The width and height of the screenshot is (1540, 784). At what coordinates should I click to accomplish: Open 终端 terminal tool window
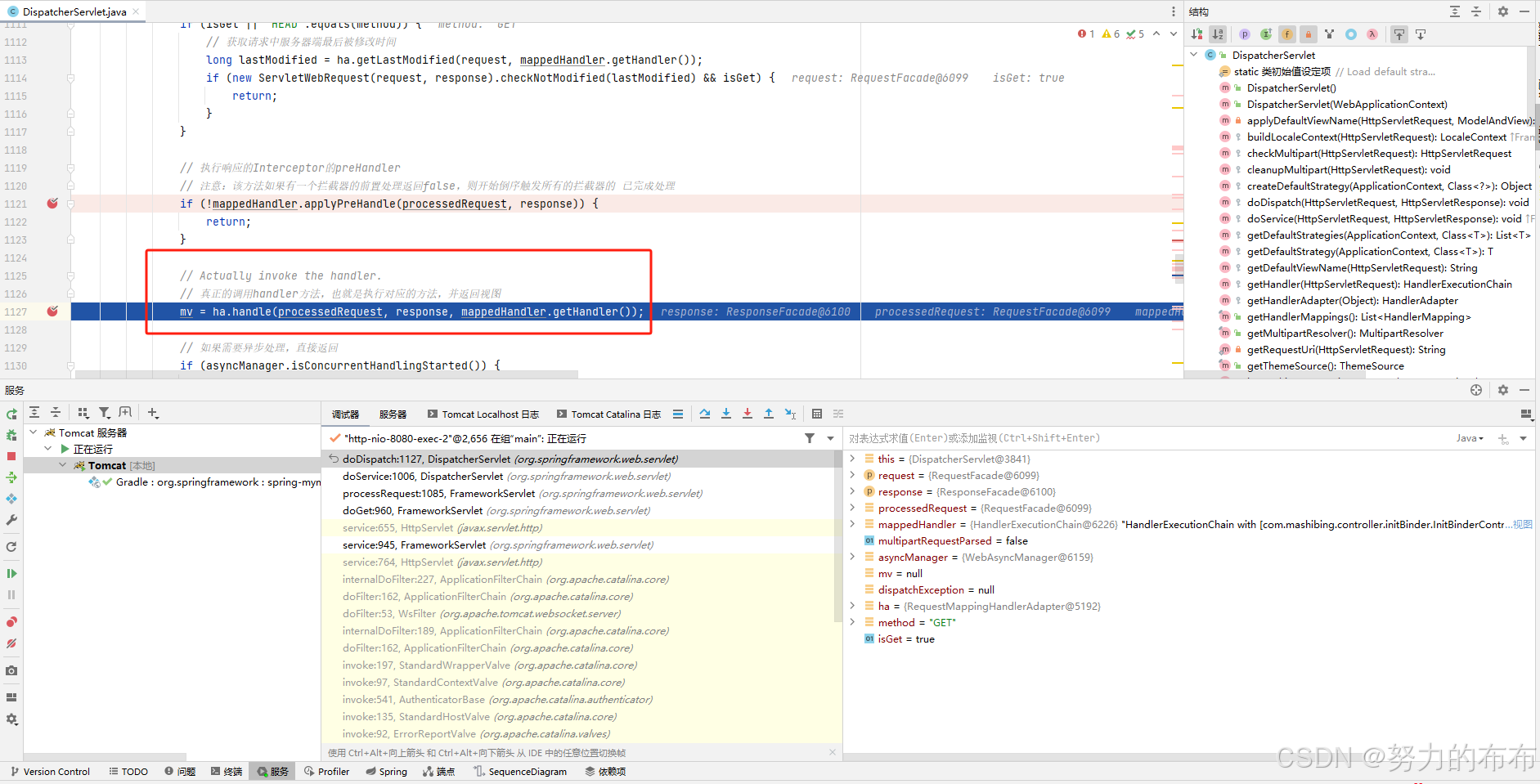click(227, 772)
